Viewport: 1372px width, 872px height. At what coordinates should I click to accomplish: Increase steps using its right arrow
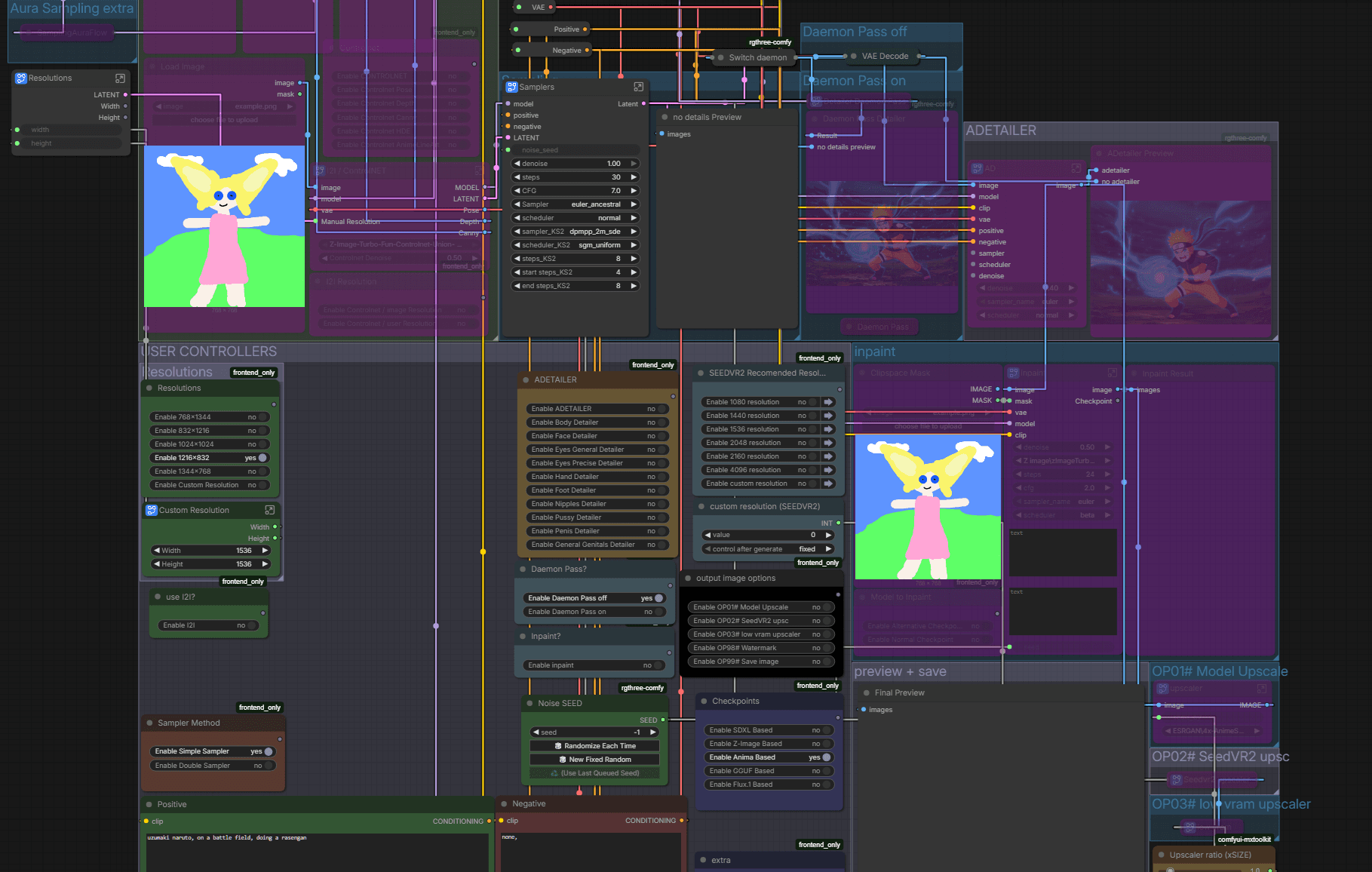tap(634, 177)
